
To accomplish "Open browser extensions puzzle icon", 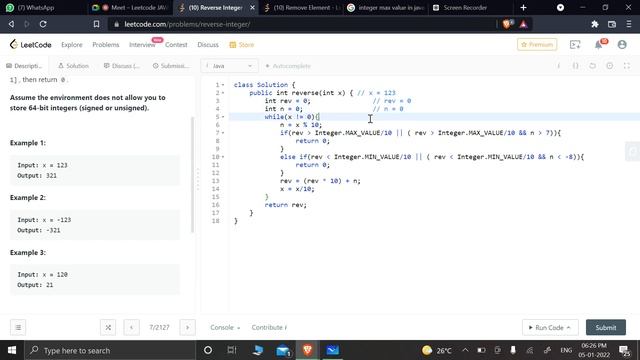I will (595, 24).
